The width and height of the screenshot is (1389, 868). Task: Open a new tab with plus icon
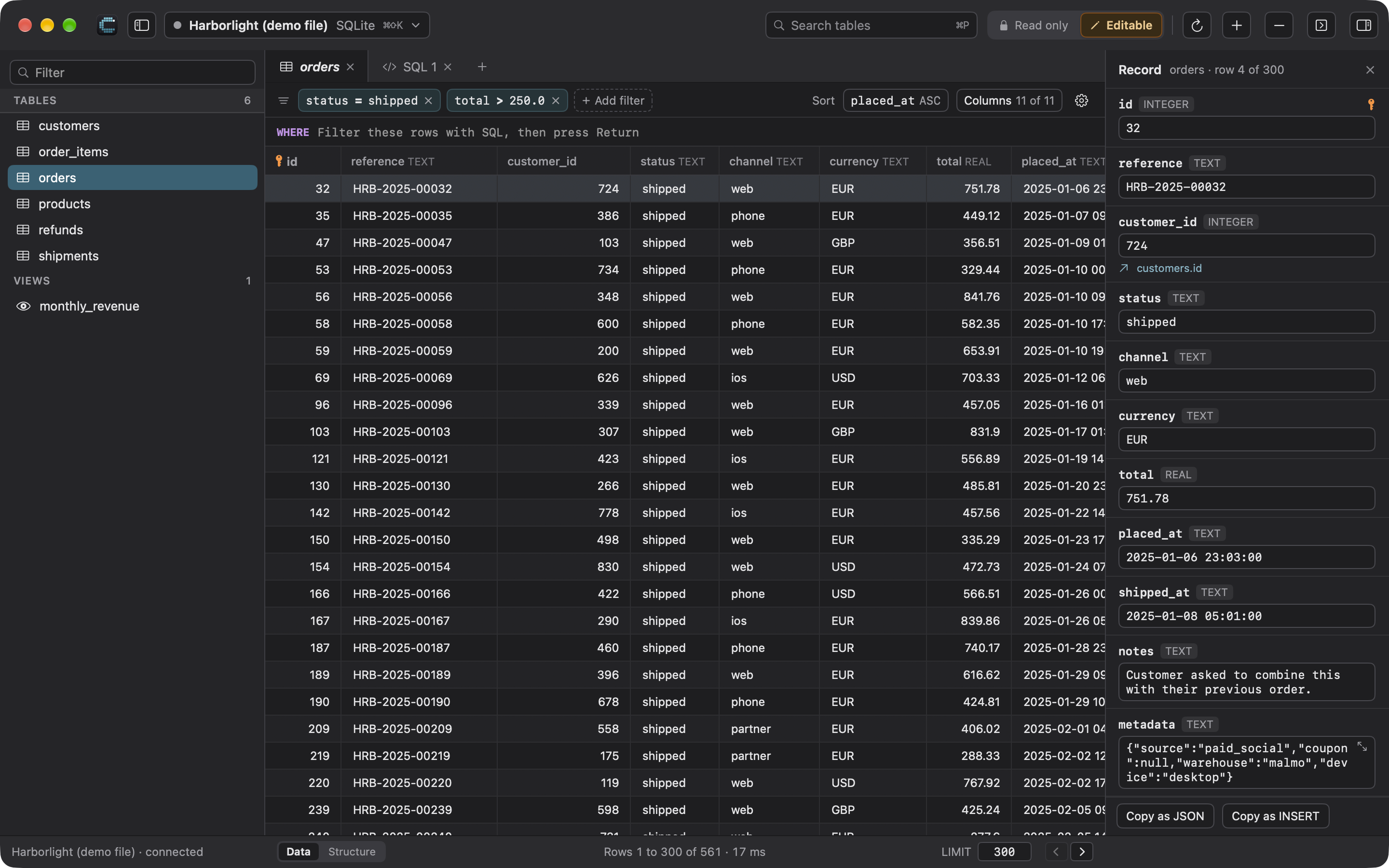point(482,67)
